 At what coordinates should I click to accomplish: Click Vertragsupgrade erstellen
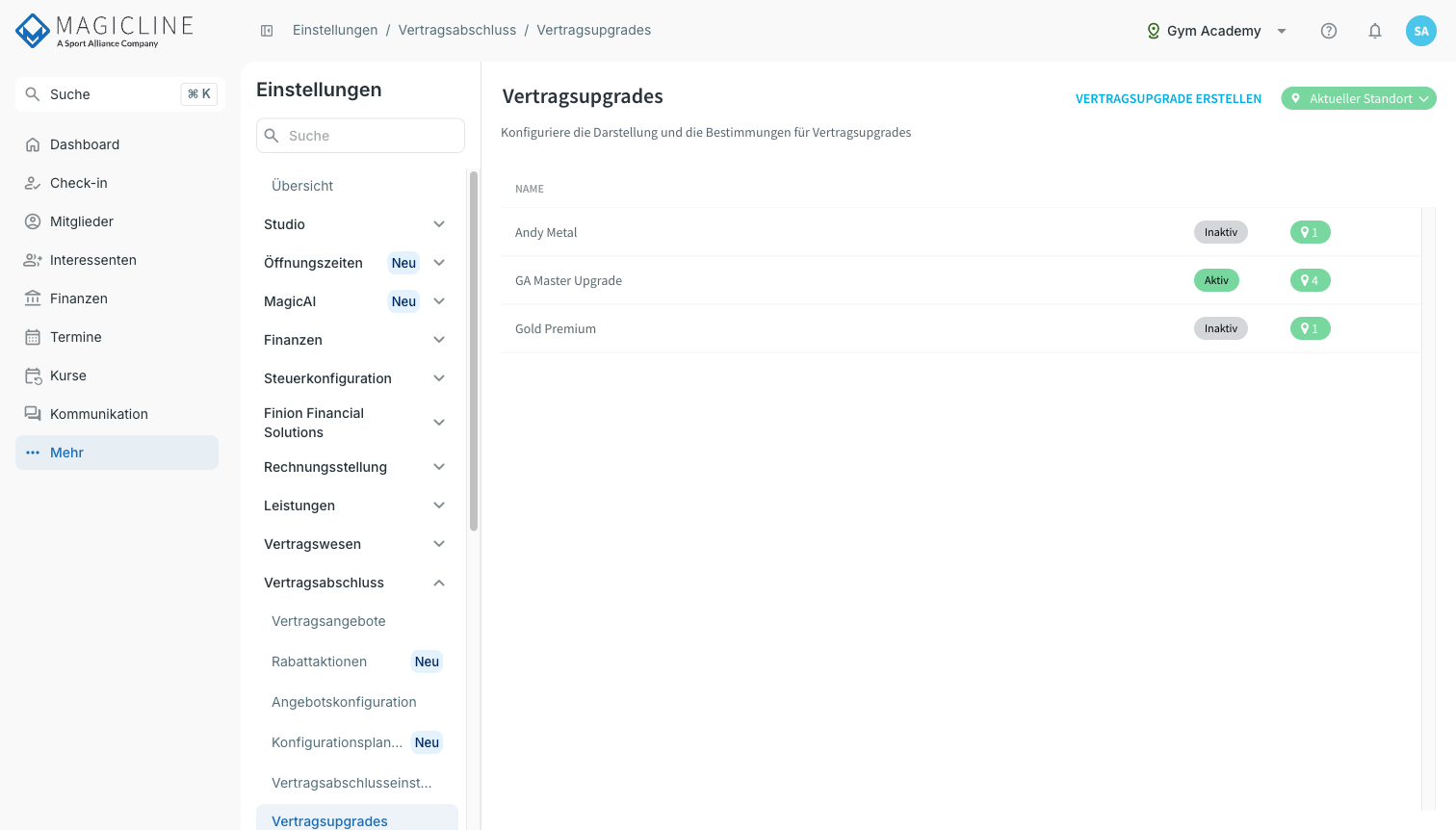[x=1168, y=98]
